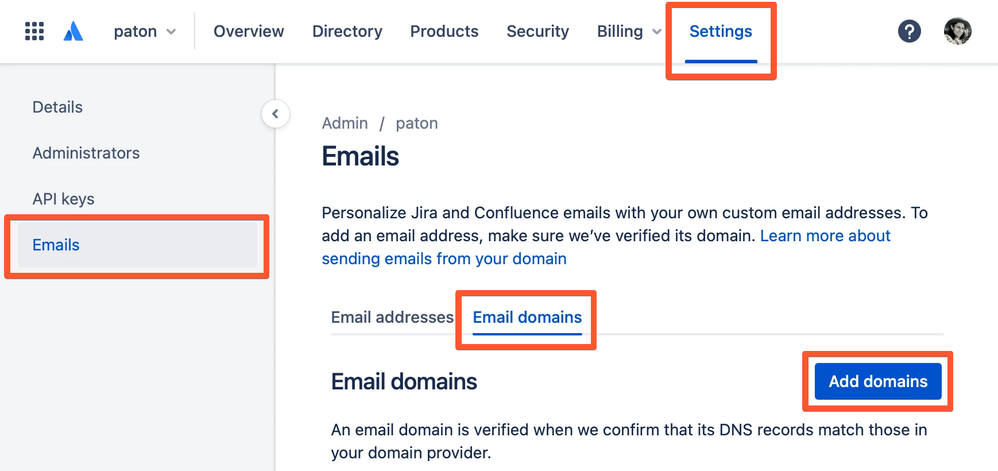
Task: Collapse the sidebar with the arrow button
Action: click(x=275, y=114)
